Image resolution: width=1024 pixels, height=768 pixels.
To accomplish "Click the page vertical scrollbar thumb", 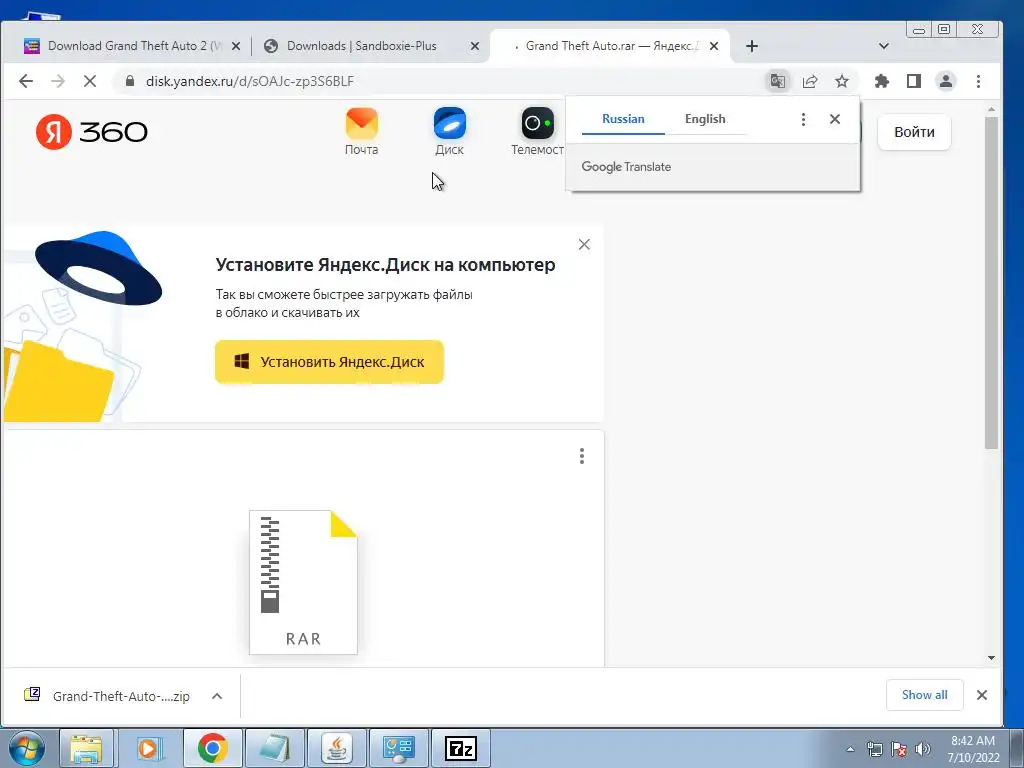I will (991, 282).
